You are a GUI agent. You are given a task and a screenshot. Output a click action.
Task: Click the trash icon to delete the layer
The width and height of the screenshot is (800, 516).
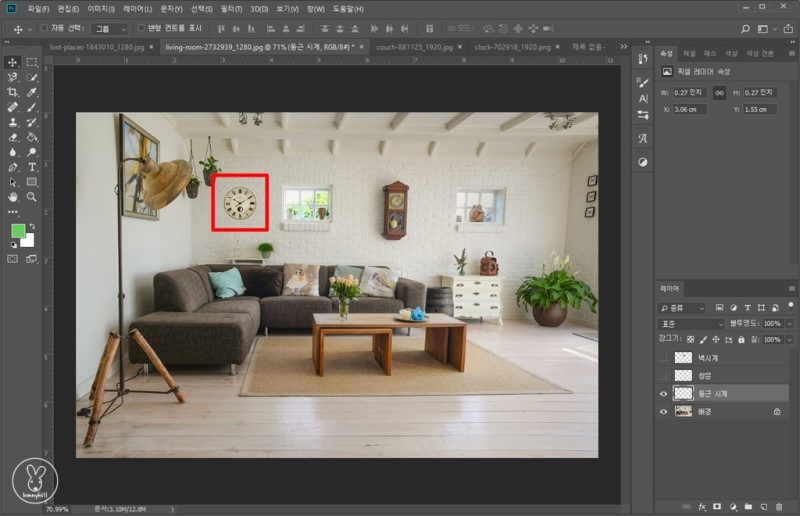[779, 507]
